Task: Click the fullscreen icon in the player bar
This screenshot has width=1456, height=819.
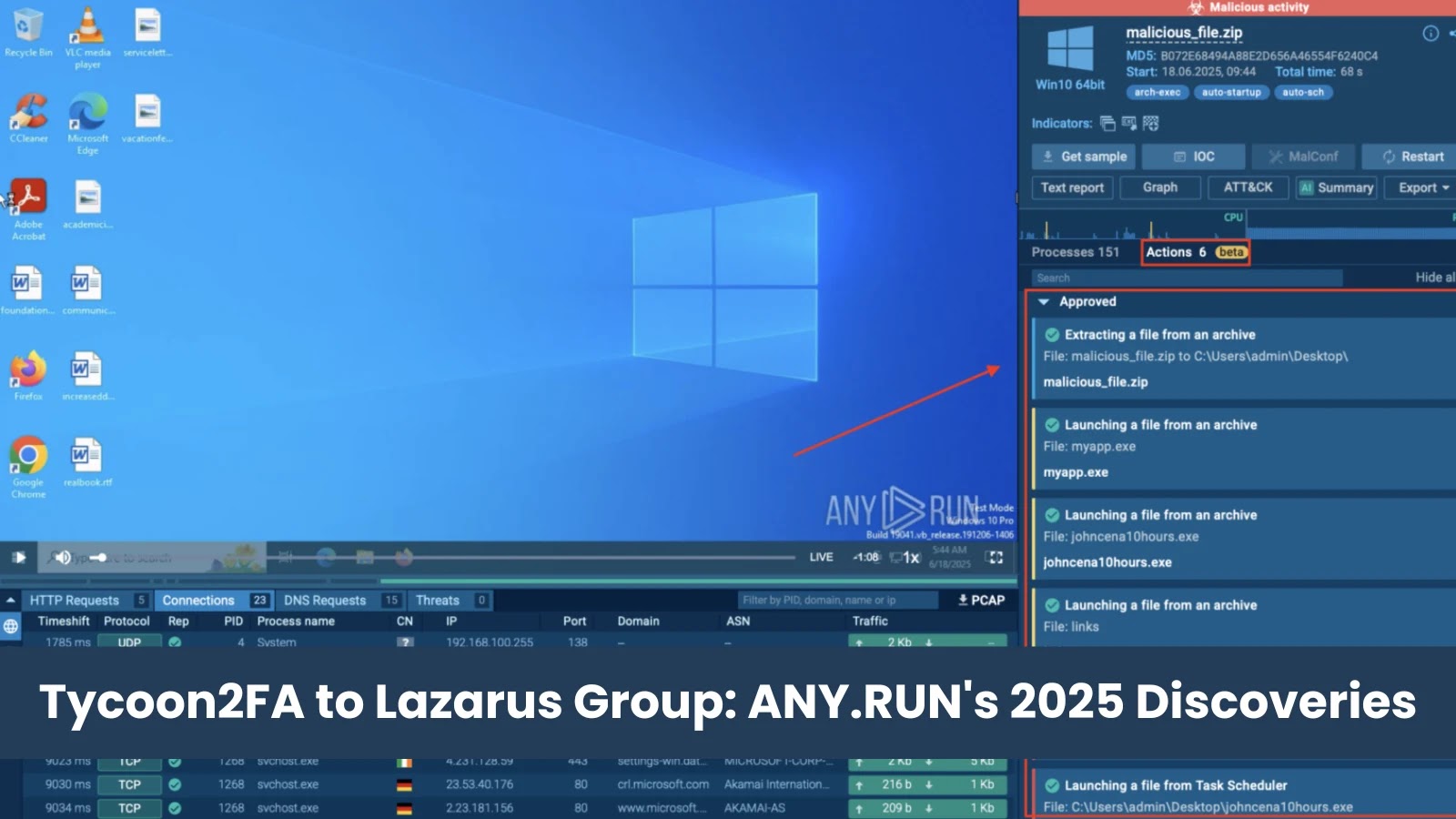Action: pyautogui.click(x=994, y=556)
